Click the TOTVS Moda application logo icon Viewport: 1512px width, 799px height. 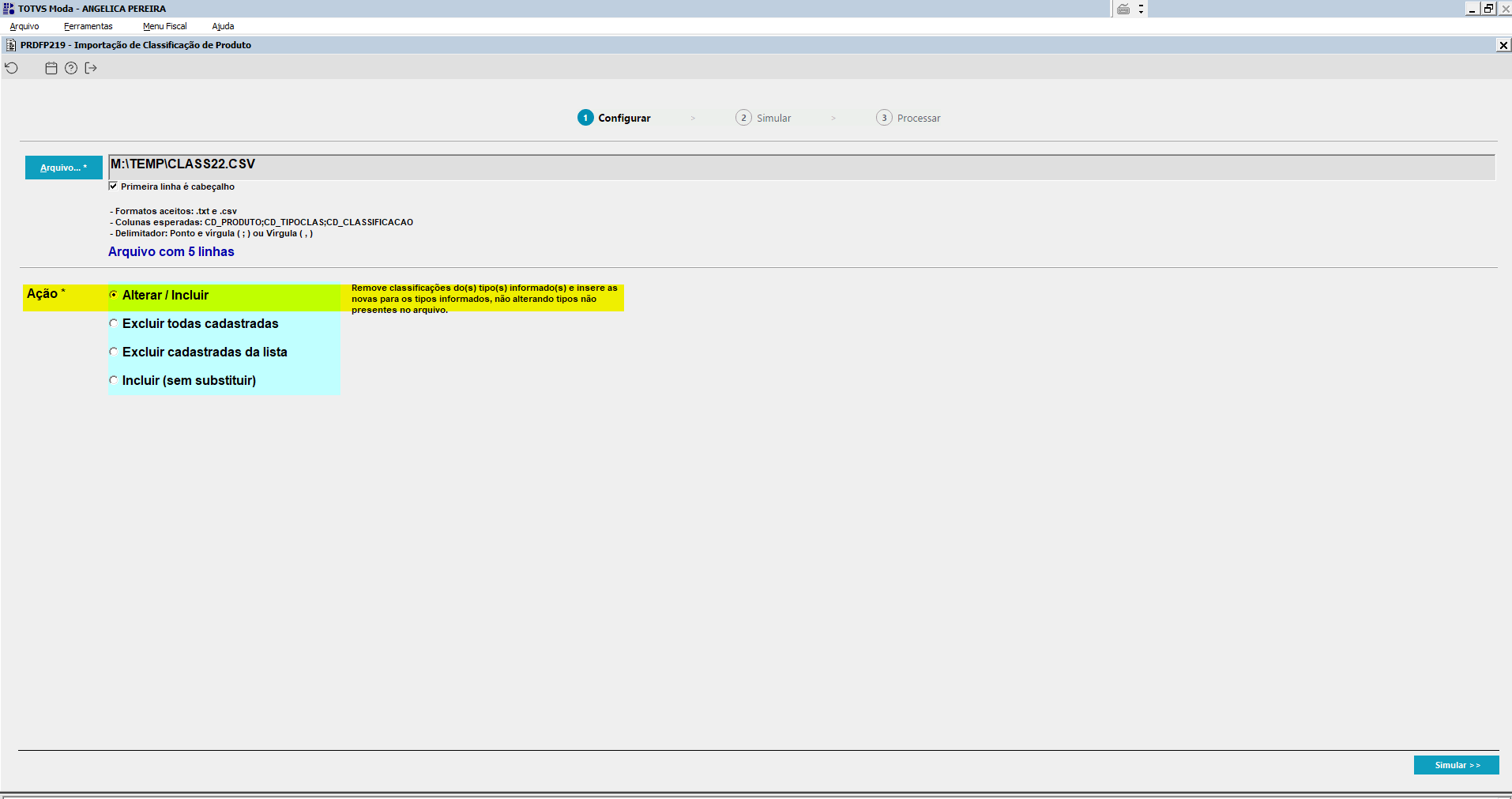pyautogui.click(x=9, y=9)
